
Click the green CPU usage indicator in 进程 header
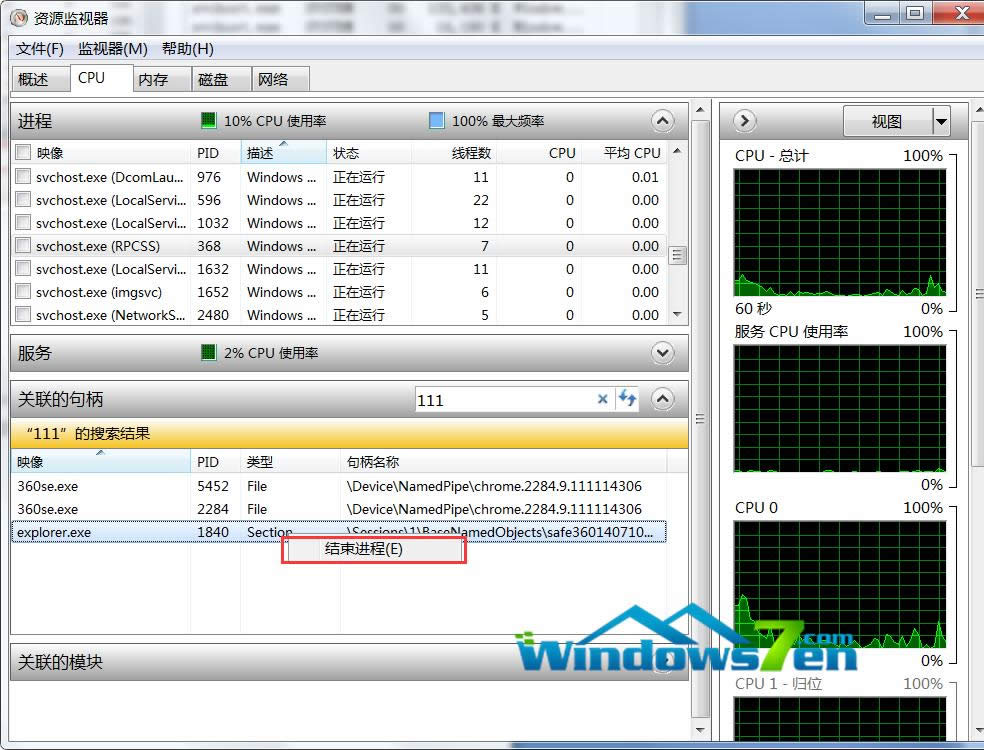208,121
